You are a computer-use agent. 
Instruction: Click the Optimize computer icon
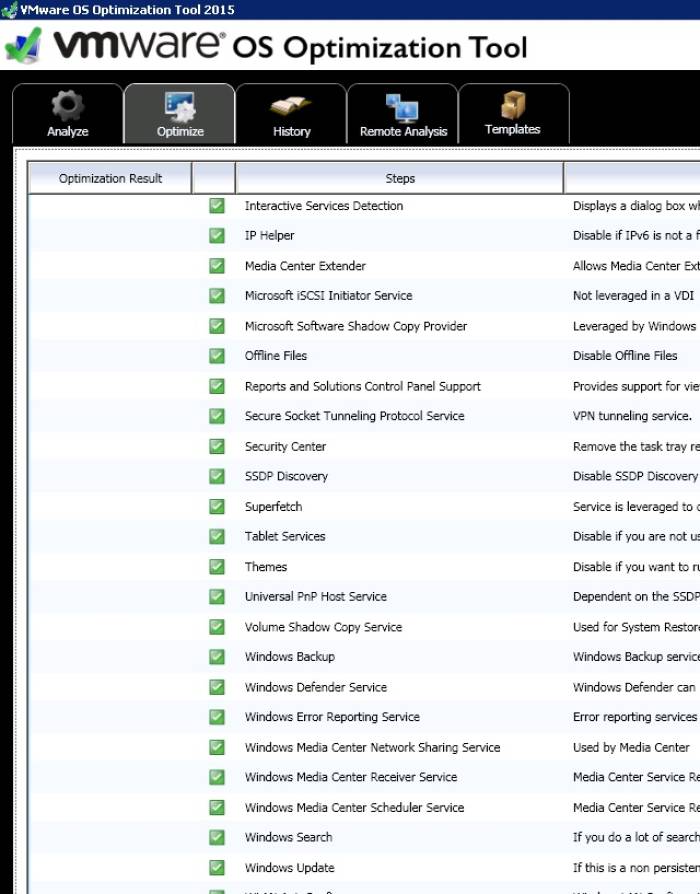180,107
